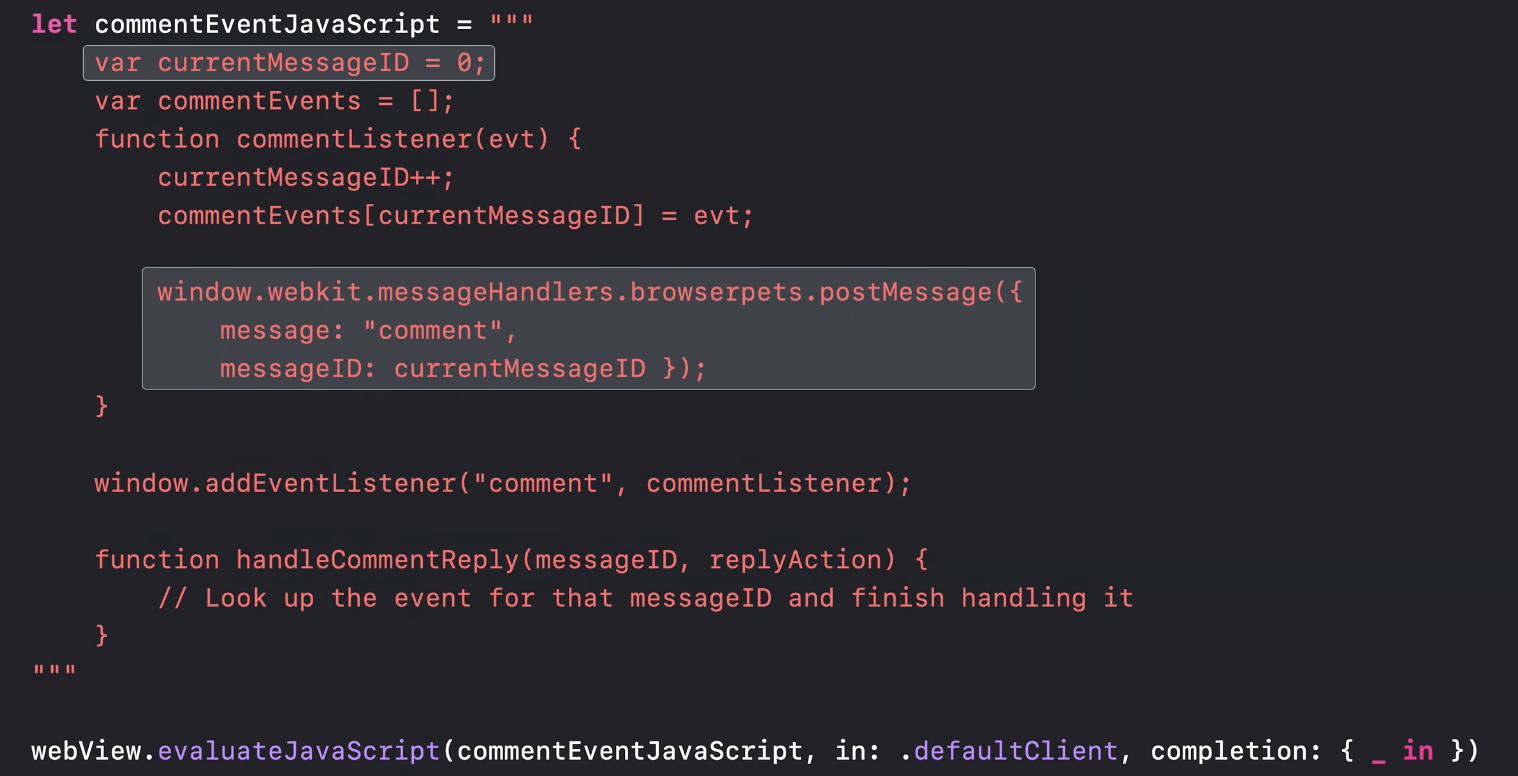Image resolution: width=1518 pixels, height=776 pixels.
Task: Click the highlighted postMessage code block
Action: pos(588,328)
